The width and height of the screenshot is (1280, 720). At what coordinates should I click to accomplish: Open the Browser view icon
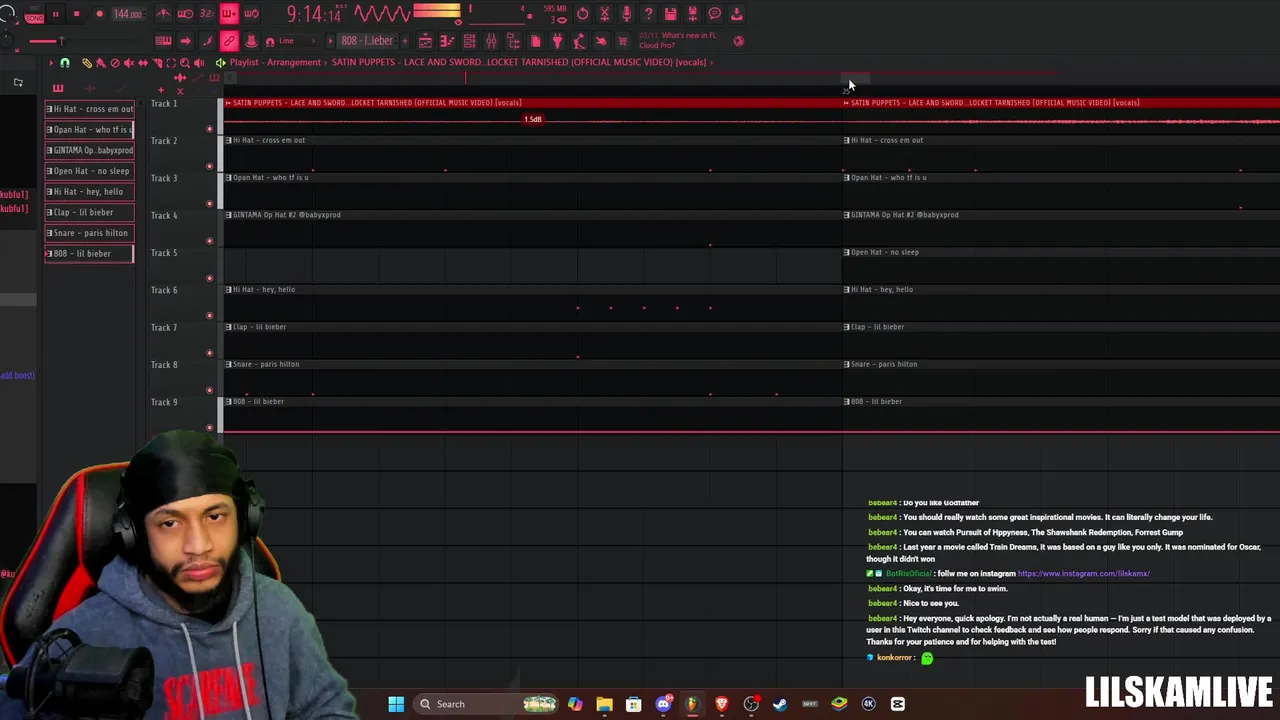tap(513, 41)
